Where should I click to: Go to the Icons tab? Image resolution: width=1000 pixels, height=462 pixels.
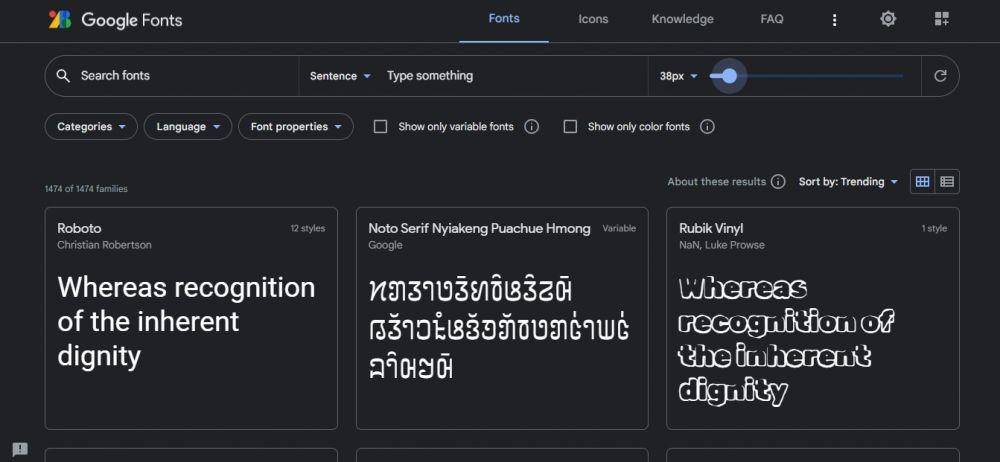click(x=593, y=19)
